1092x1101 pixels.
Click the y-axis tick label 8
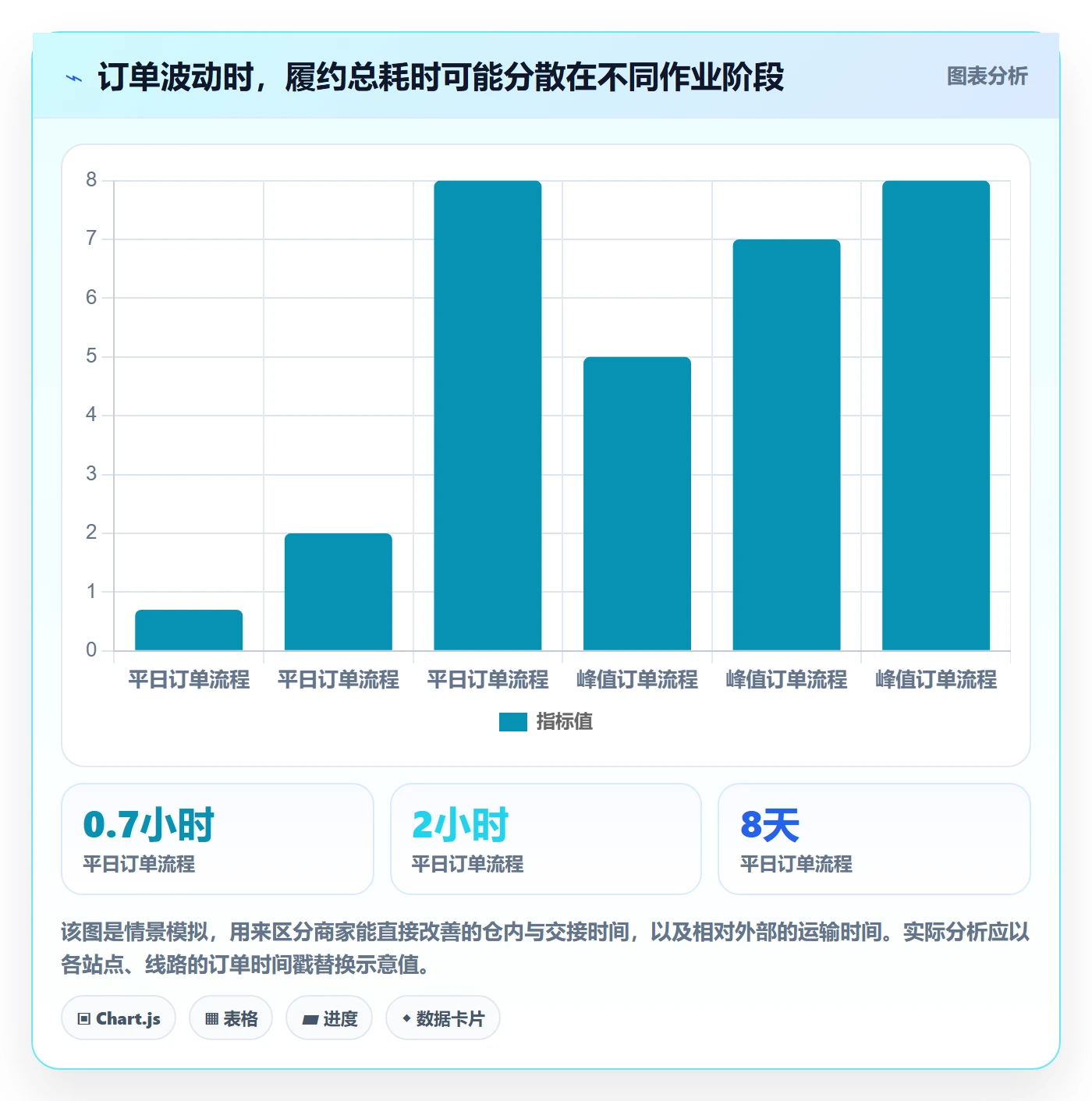tap(91, 180)
